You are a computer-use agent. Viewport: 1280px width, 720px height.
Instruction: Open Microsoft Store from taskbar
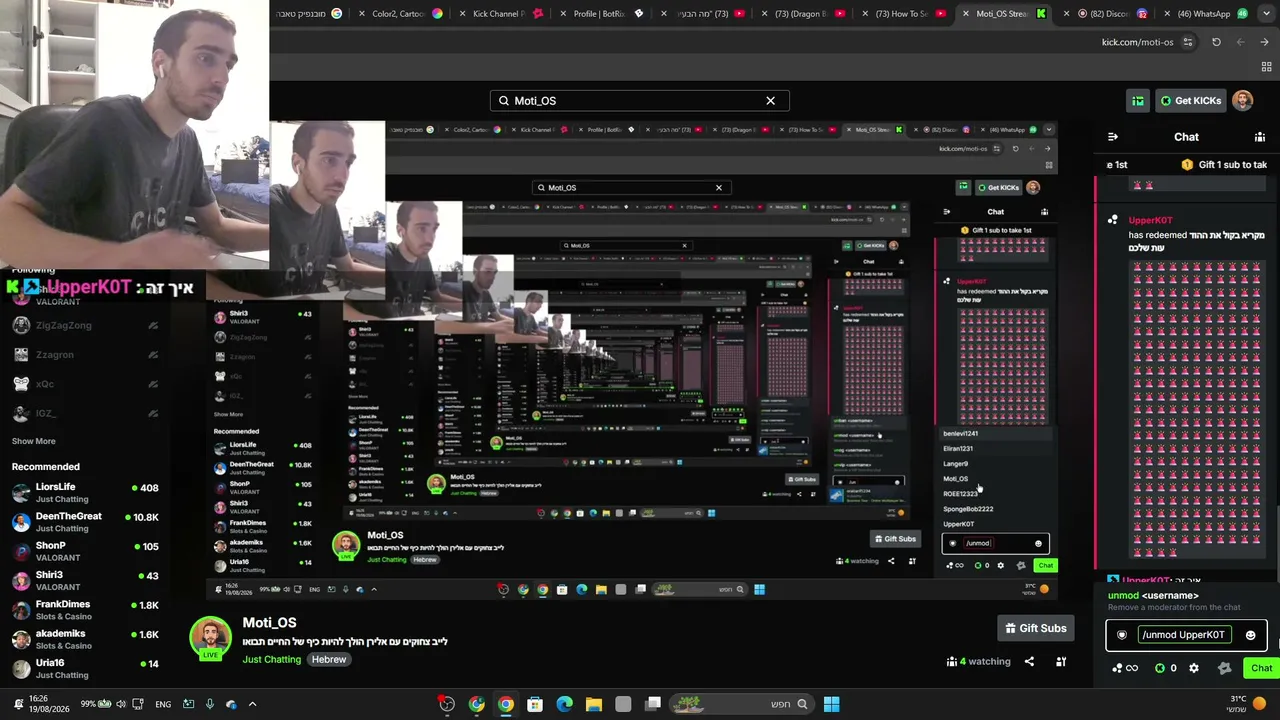point(535,704)
